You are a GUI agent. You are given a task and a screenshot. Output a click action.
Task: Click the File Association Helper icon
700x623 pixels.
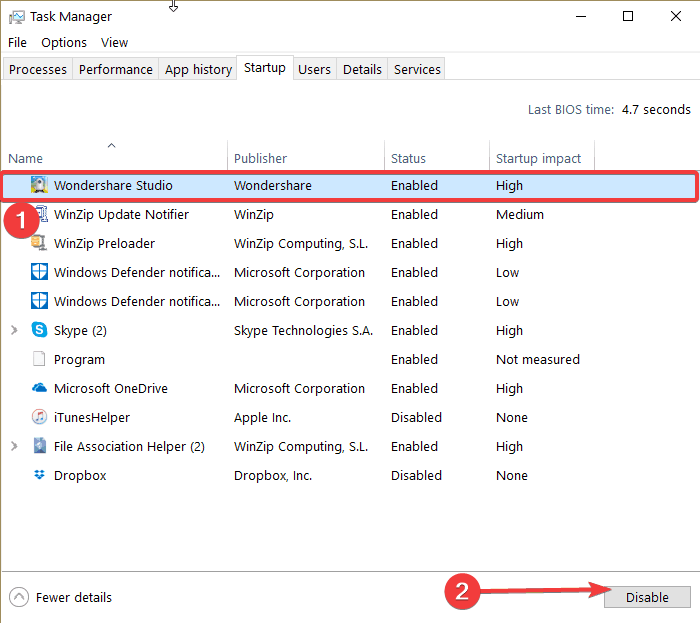coord(39,446)
